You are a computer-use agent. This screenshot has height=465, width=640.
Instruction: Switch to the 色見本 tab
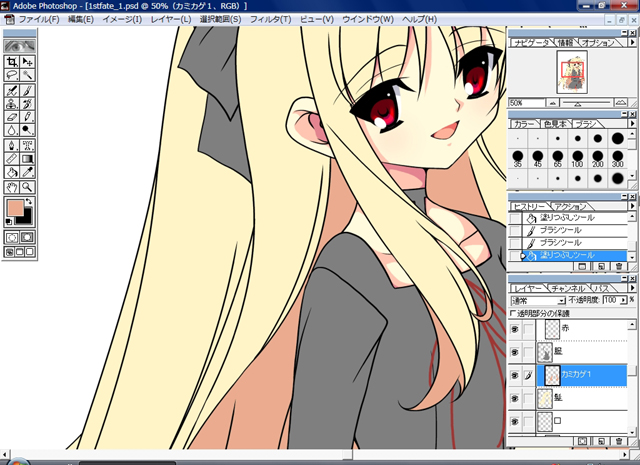tap(555, 124)
